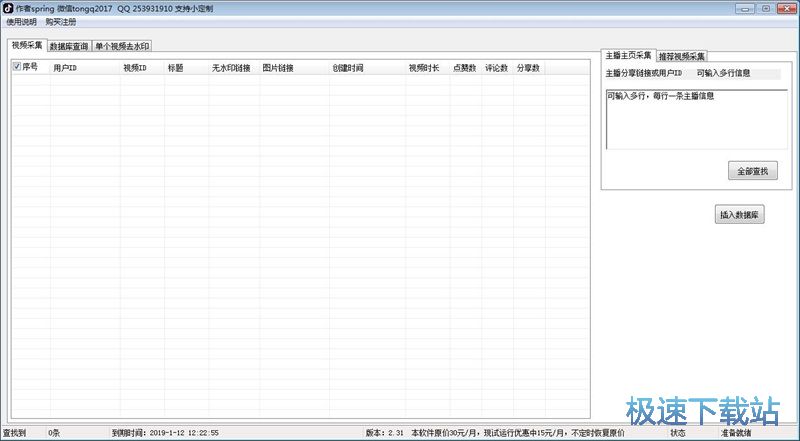Click the 插入数据库 button

click(x=739, y=215)
